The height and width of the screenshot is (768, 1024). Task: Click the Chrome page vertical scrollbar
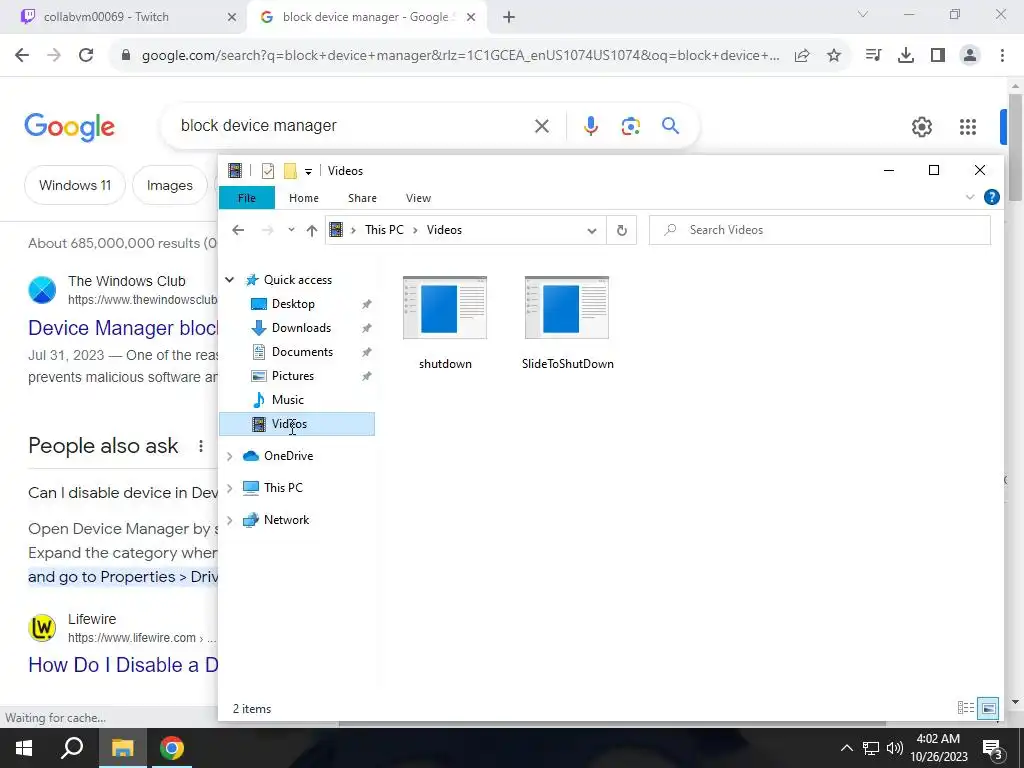pos(1015,147)
